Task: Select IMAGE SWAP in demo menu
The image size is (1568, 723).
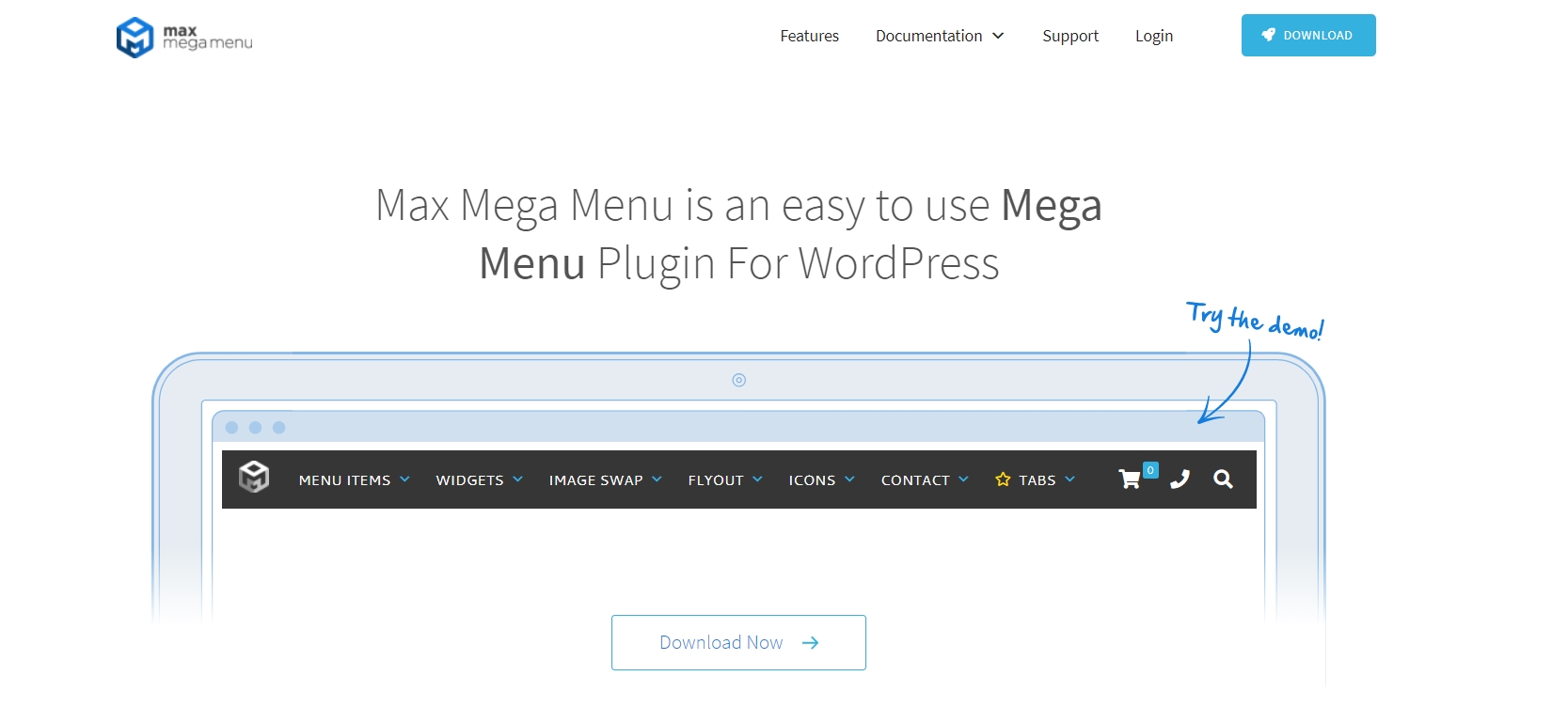Action: point(595,480)
